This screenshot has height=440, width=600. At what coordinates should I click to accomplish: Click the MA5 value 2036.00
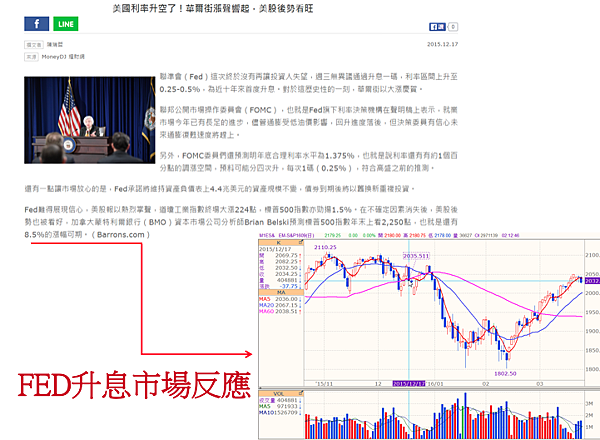[x=287, y=299]
